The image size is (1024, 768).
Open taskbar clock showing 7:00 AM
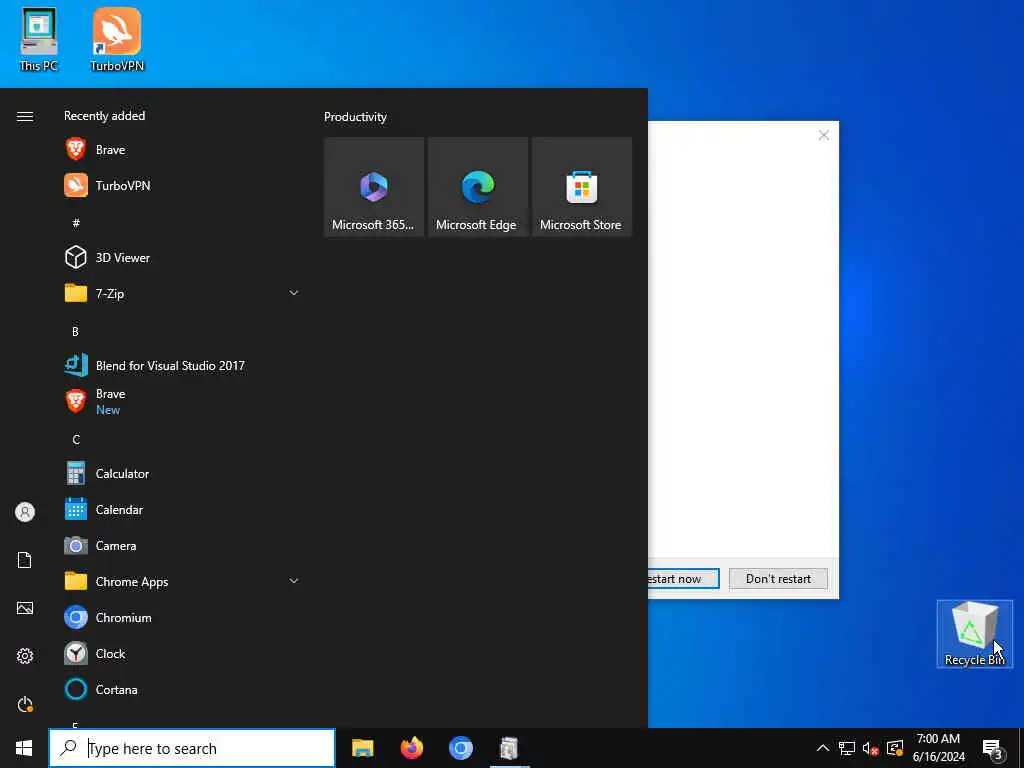click(938, 748)
